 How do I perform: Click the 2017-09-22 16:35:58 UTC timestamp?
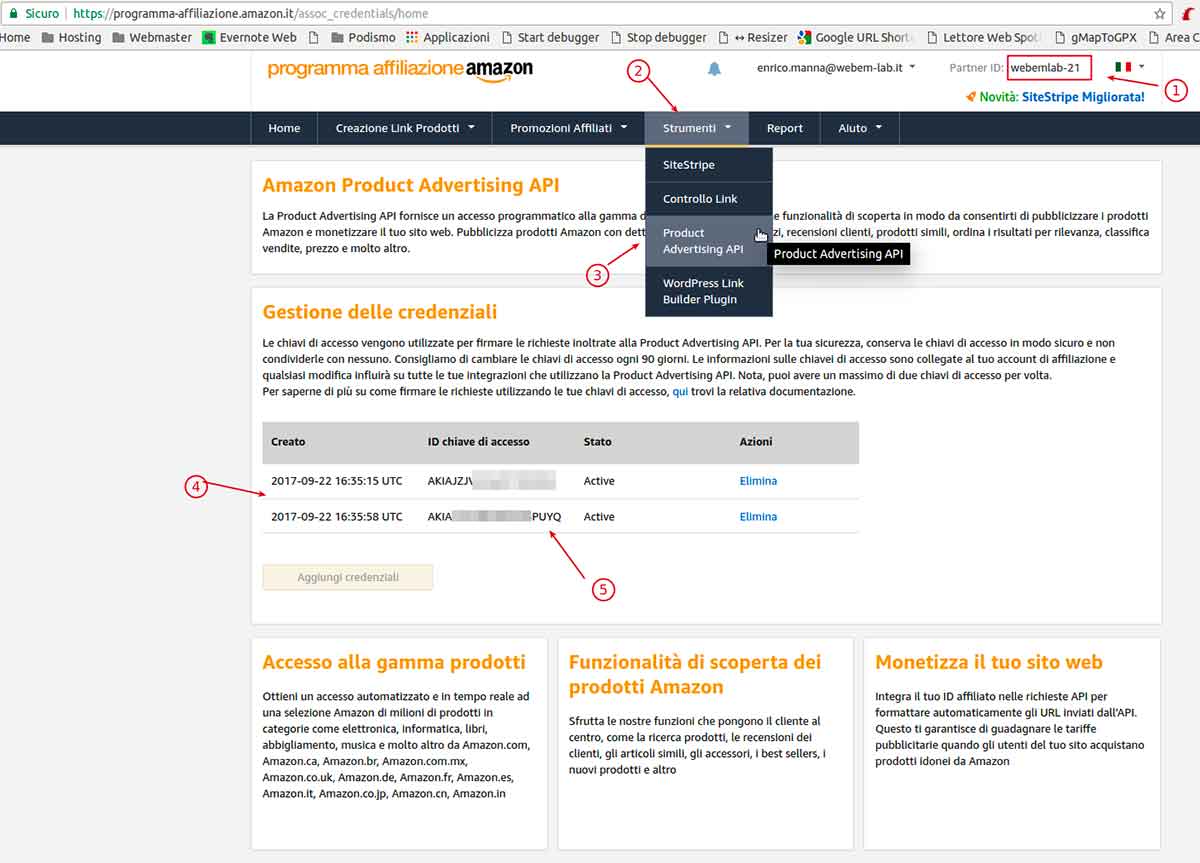point(337,517)
